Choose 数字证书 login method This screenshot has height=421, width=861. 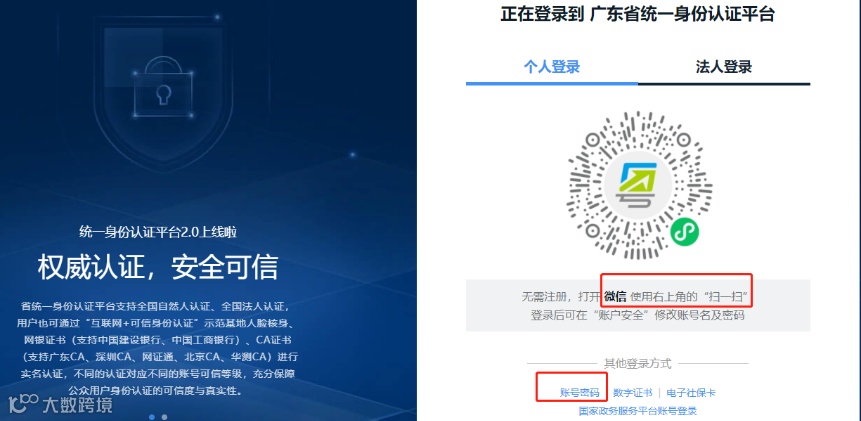tap(633, 393)
